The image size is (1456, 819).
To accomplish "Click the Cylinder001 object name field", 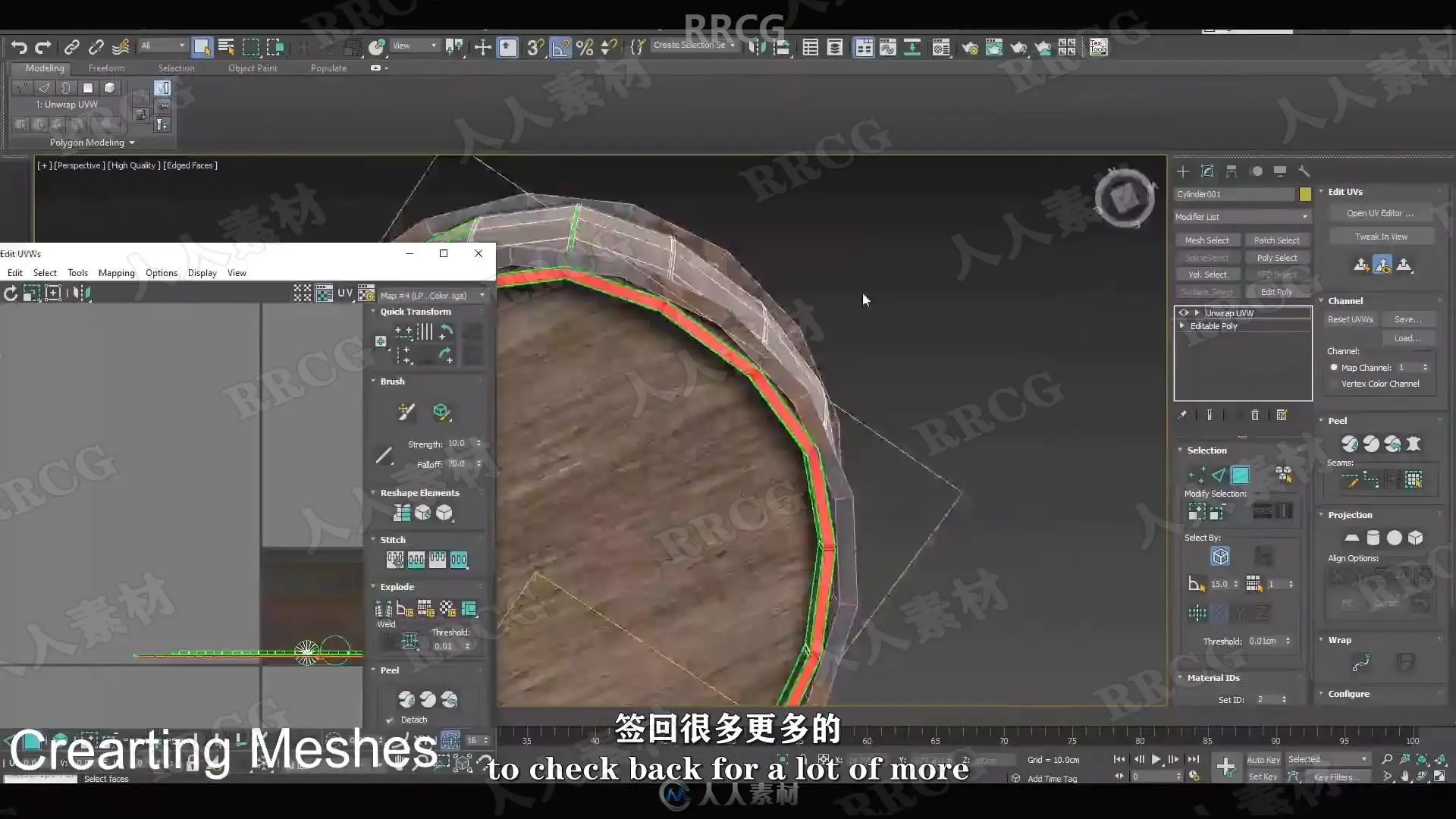I will click(1235, 194).
